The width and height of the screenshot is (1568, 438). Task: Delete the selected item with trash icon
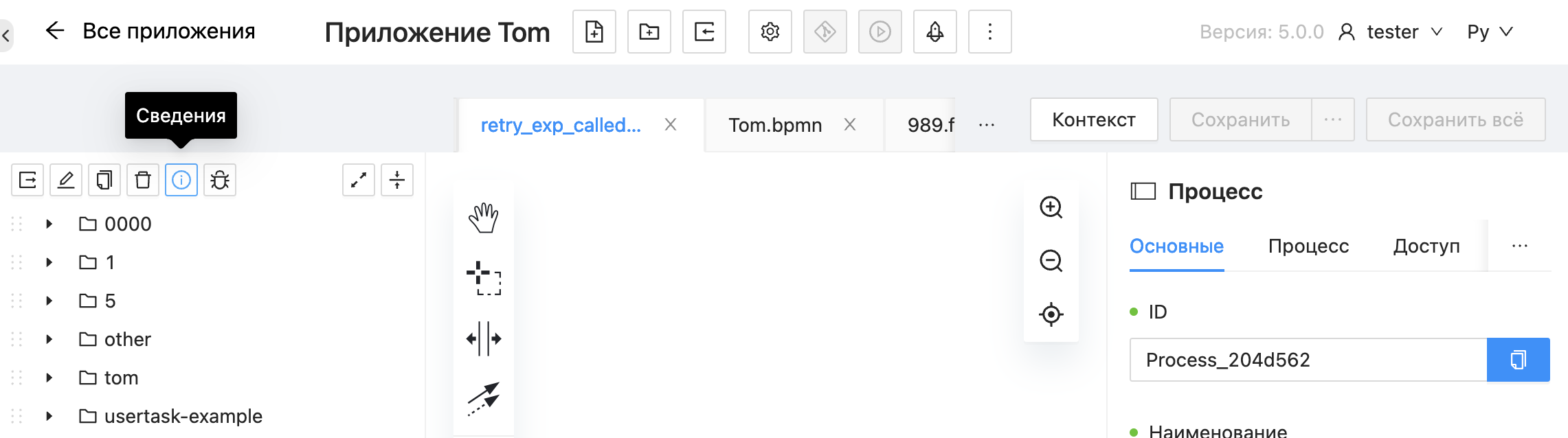point(143,180)
